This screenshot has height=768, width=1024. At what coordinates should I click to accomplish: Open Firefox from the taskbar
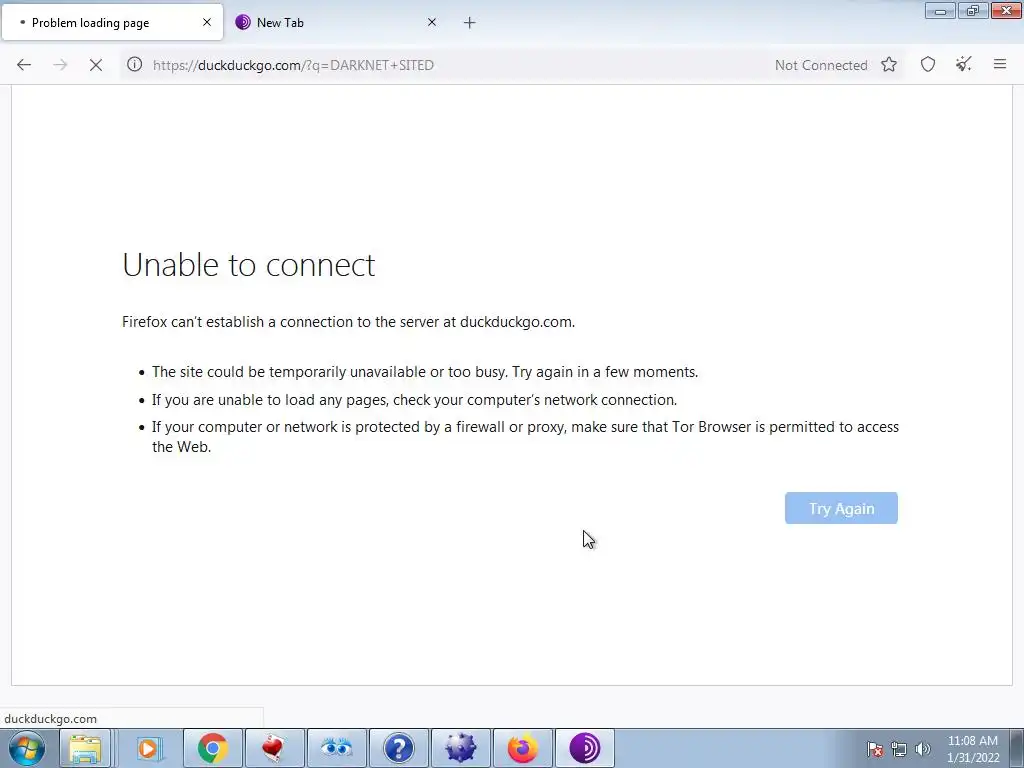tap(522, 748)
